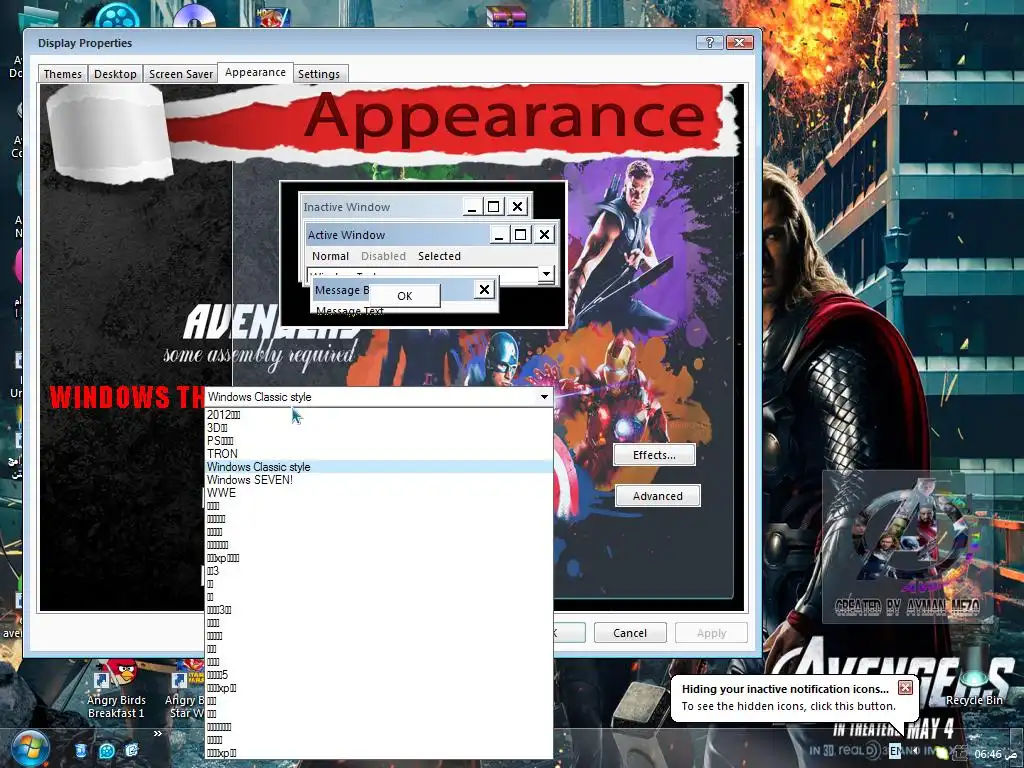This screenshot has width=1024, height=768.
Task: Launch first quick launch icon beside Start
Action: pyautogui.click(x=80, y=750)
